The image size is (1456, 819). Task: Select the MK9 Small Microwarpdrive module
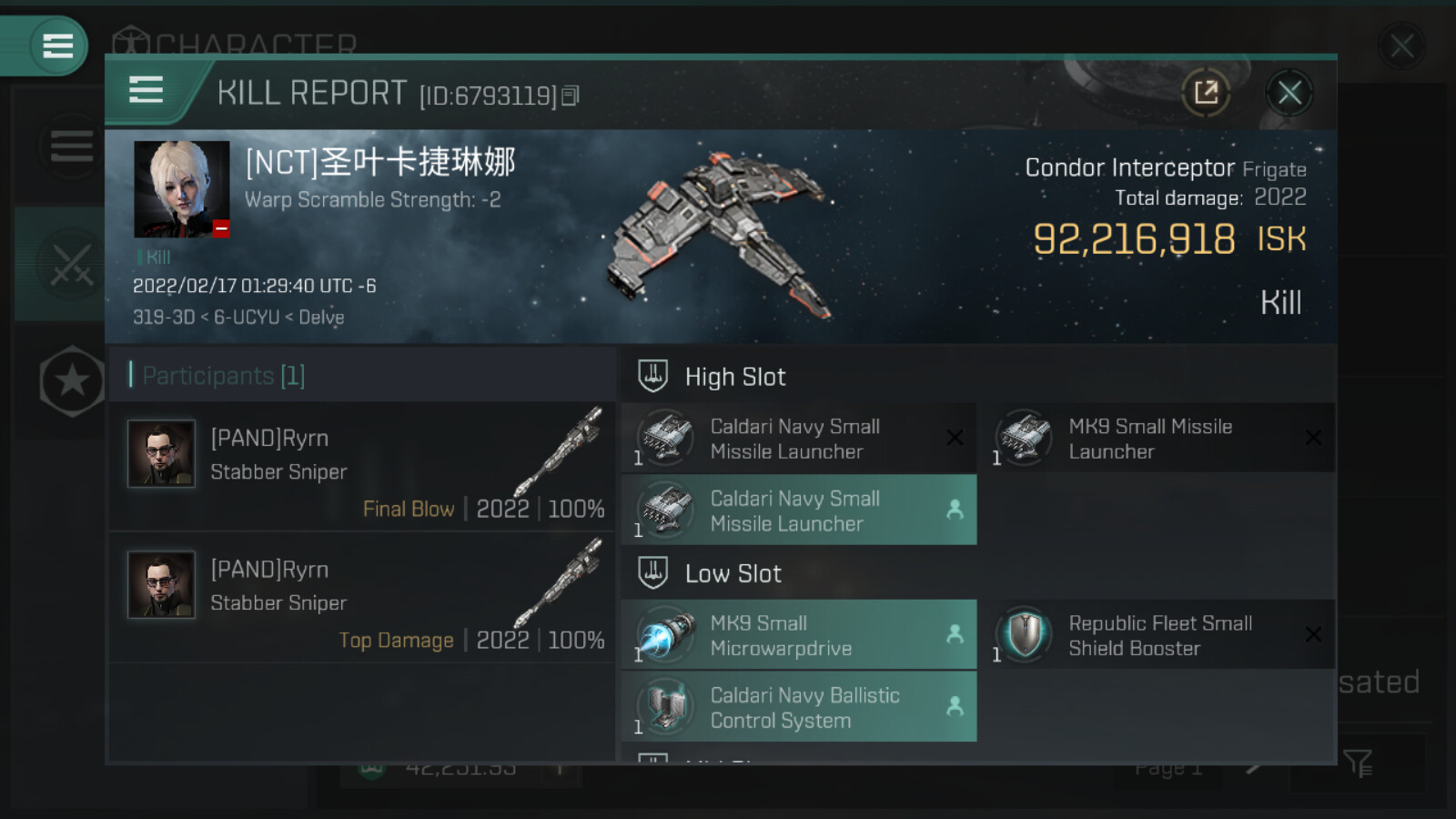pos(799,635)
